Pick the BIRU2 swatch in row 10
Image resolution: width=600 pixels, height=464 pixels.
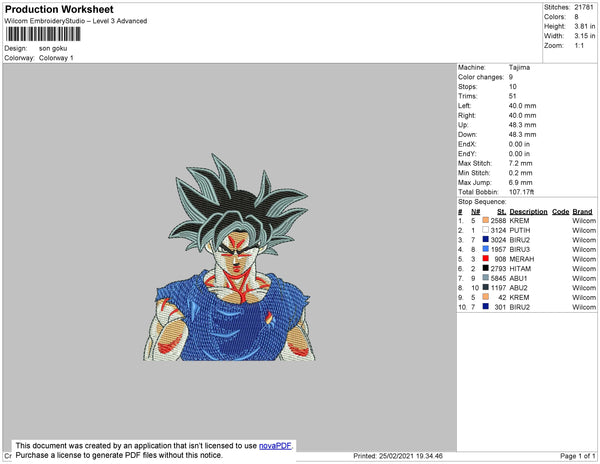(x=486, y=306)
